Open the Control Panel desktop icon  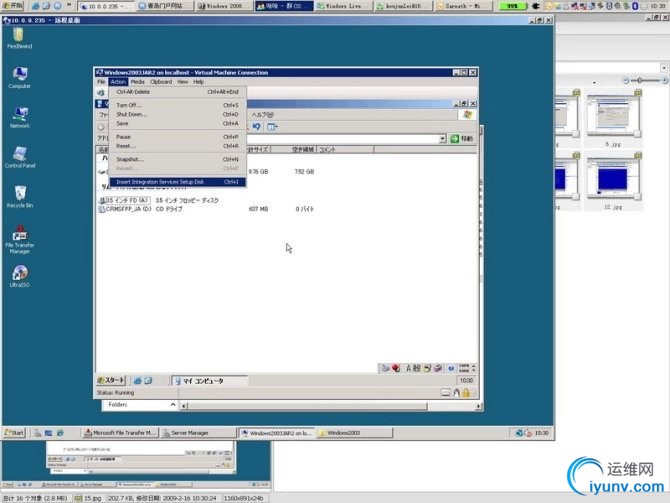[x=20, y=157]
